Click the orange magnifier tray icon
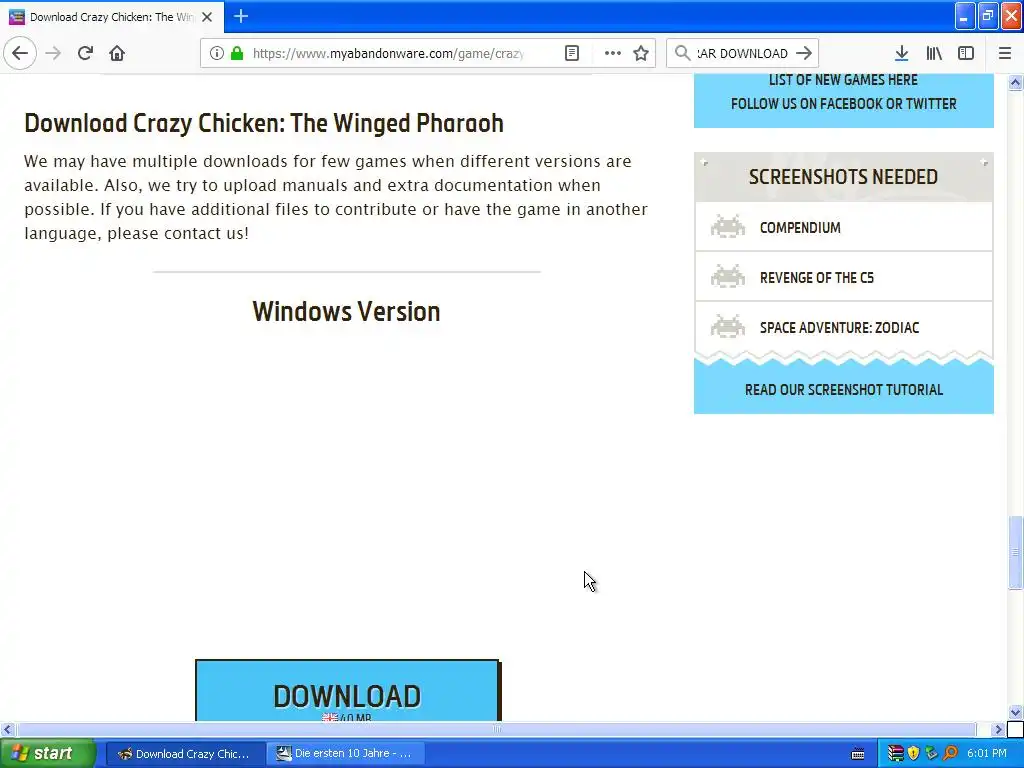 click(x=950, y=754)
